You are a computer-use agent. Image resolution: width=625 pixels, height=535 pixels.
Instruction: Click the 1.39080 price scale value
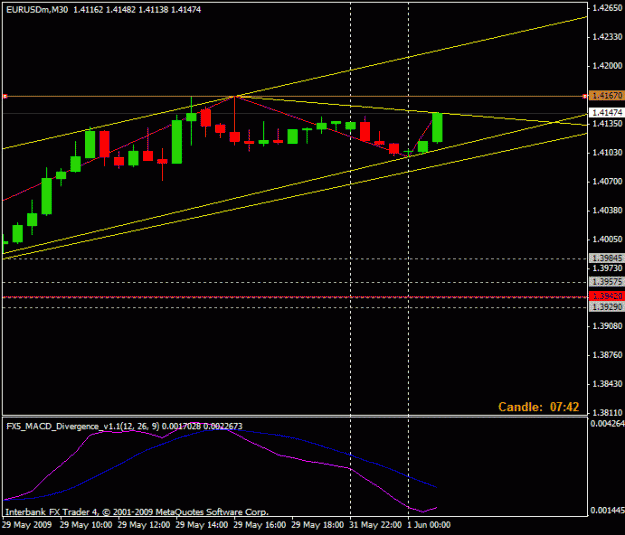(x=607, y=326)
